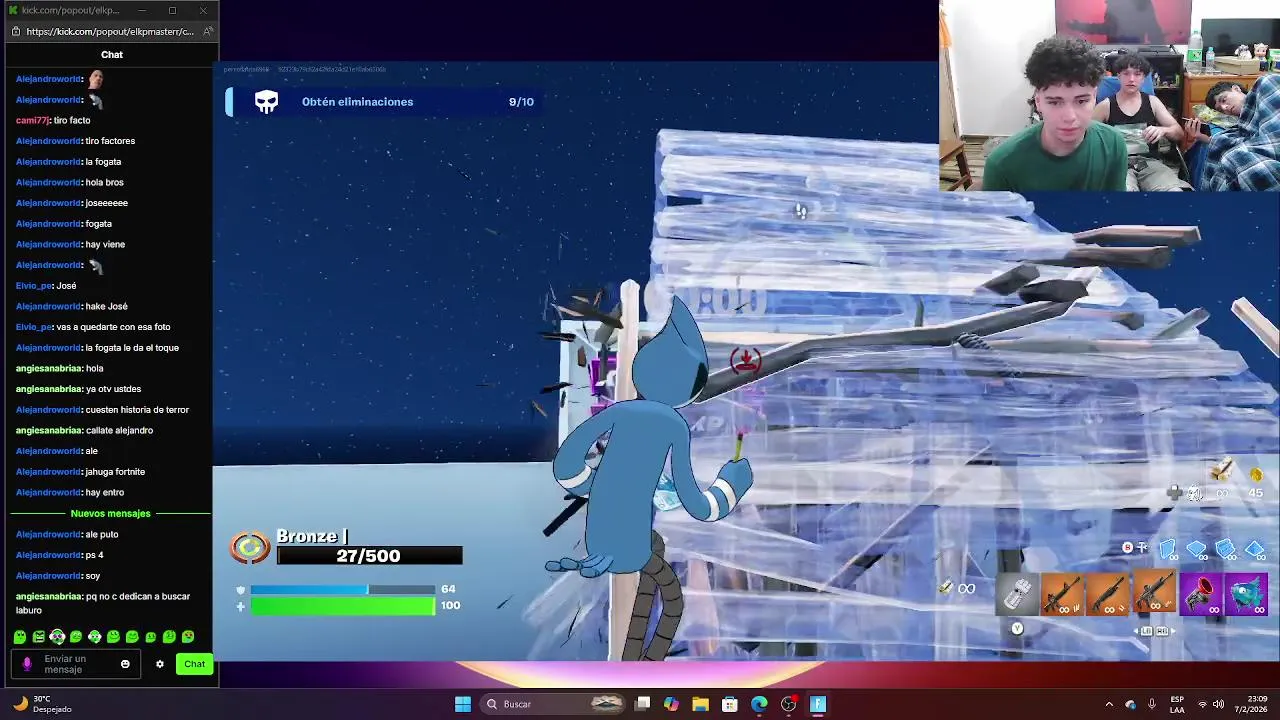Click the green health bar showing 100
Image resolution: width=1280 pixels, height=720 pixels.
[x=342, y=606]
